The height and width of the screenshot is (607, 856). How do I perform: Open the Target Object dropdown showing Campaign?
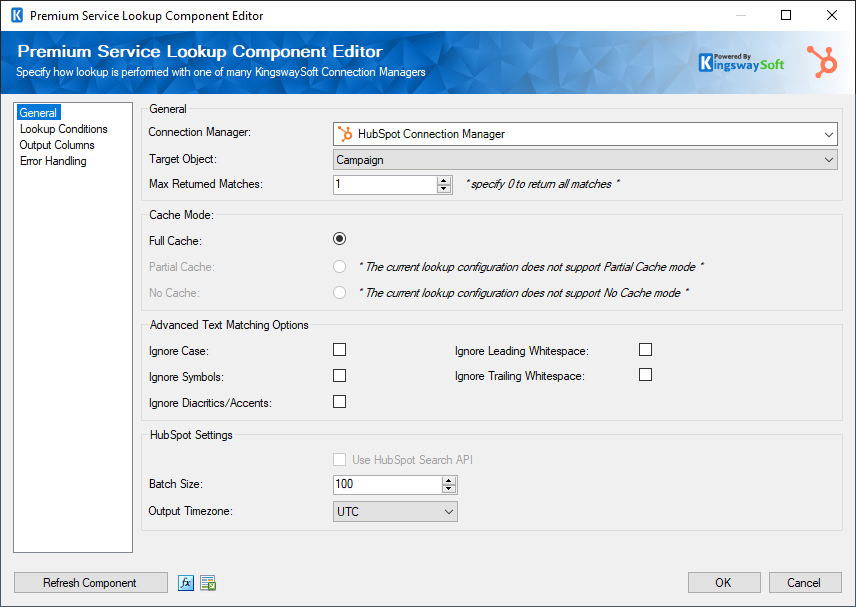coord(585,160)
